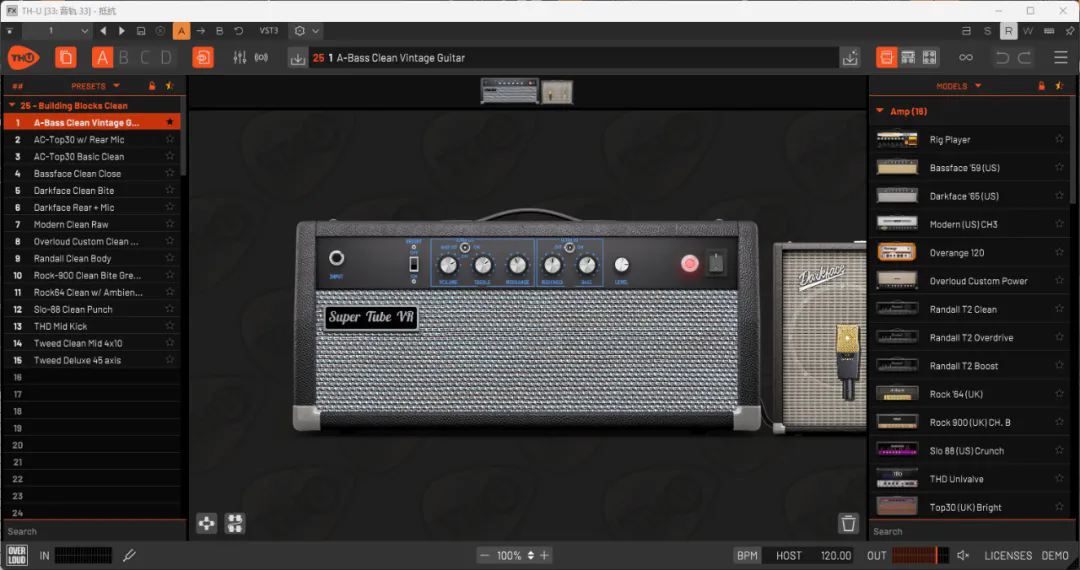The height and width of the screenshot is (570, 1080).
Task: Open the host gear settings chevron
Action: [315, 31]
